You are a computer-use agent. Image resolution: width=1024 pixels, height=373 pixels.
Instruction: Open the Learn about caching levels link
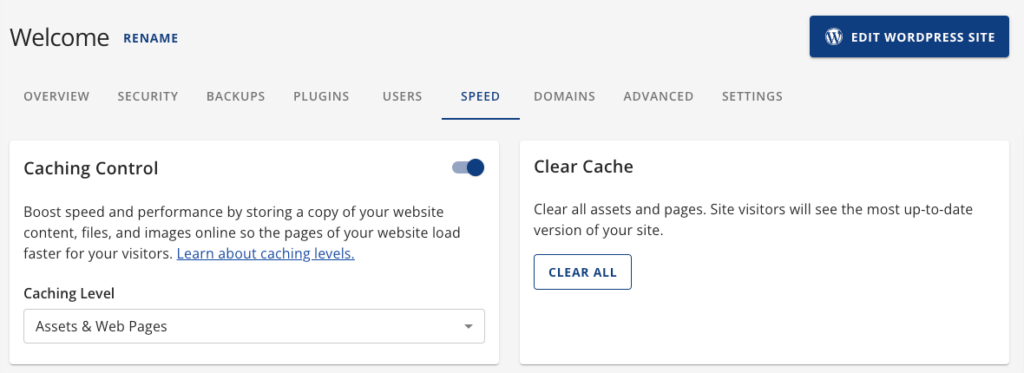point(266,253)
